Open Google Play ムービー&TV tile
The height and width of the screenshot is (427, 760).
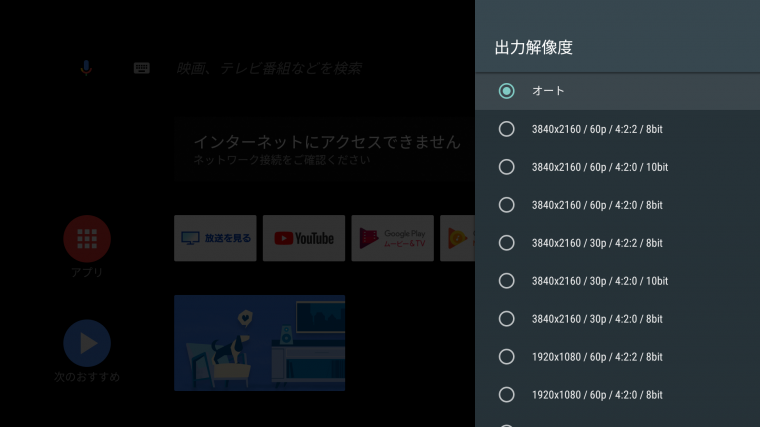pyautogui.click(x=393, y=238)
